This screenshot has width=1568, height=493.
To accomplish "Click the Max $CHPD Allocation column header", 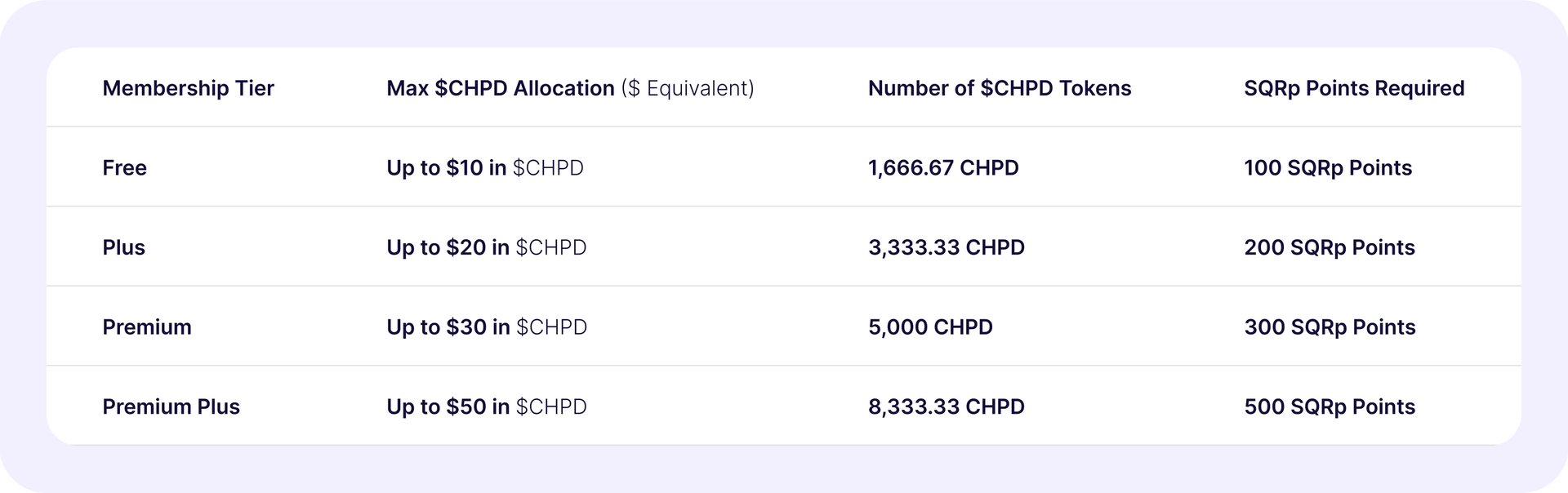I will (570, 88).
